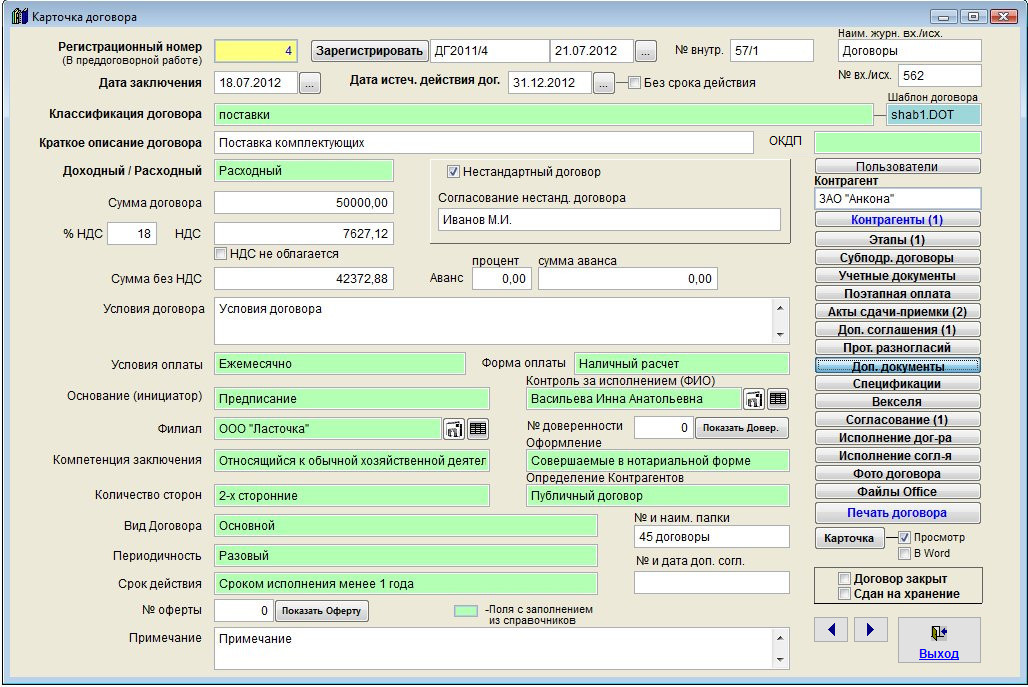
Task: Click the app icon in the title bar
Action: coord(19,17)
